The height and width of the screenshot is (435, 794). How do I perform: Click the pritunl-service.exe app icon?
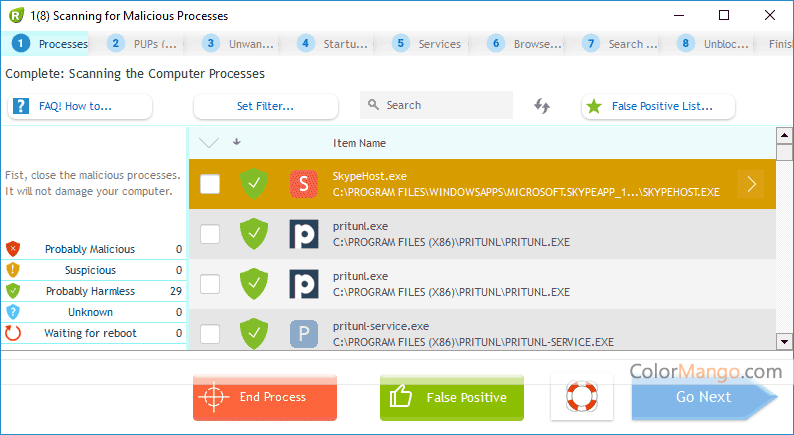[x=303, y=334]
